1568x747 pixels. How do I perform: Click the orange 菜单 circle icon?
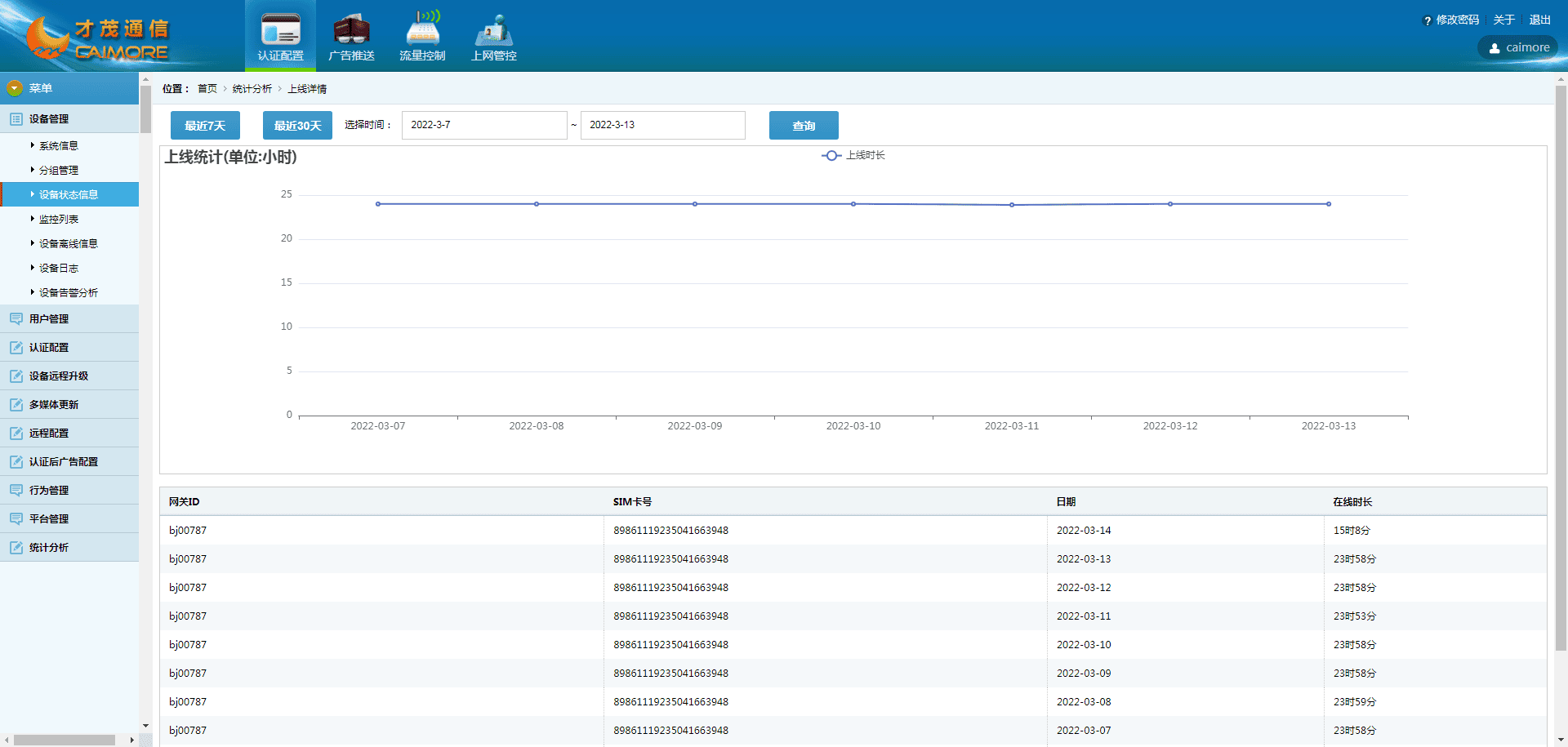15,88
